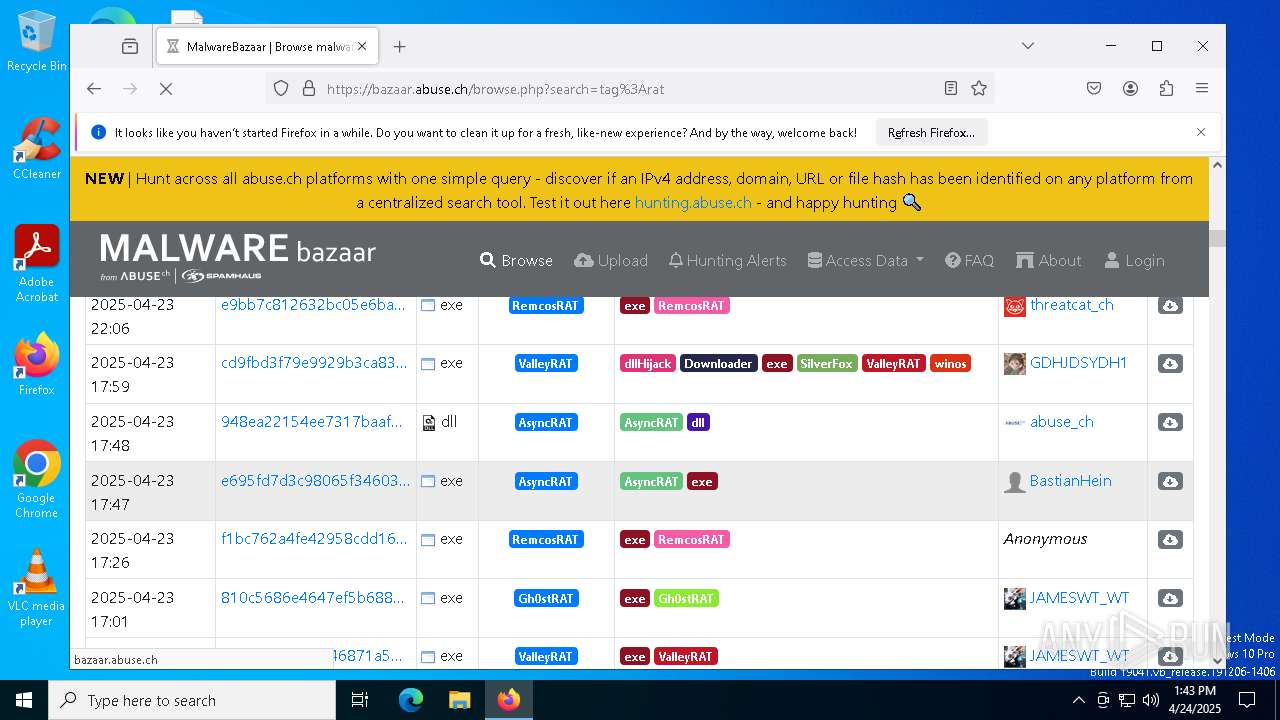
Task: Bookmark this page with star icon
Action: 979,89
